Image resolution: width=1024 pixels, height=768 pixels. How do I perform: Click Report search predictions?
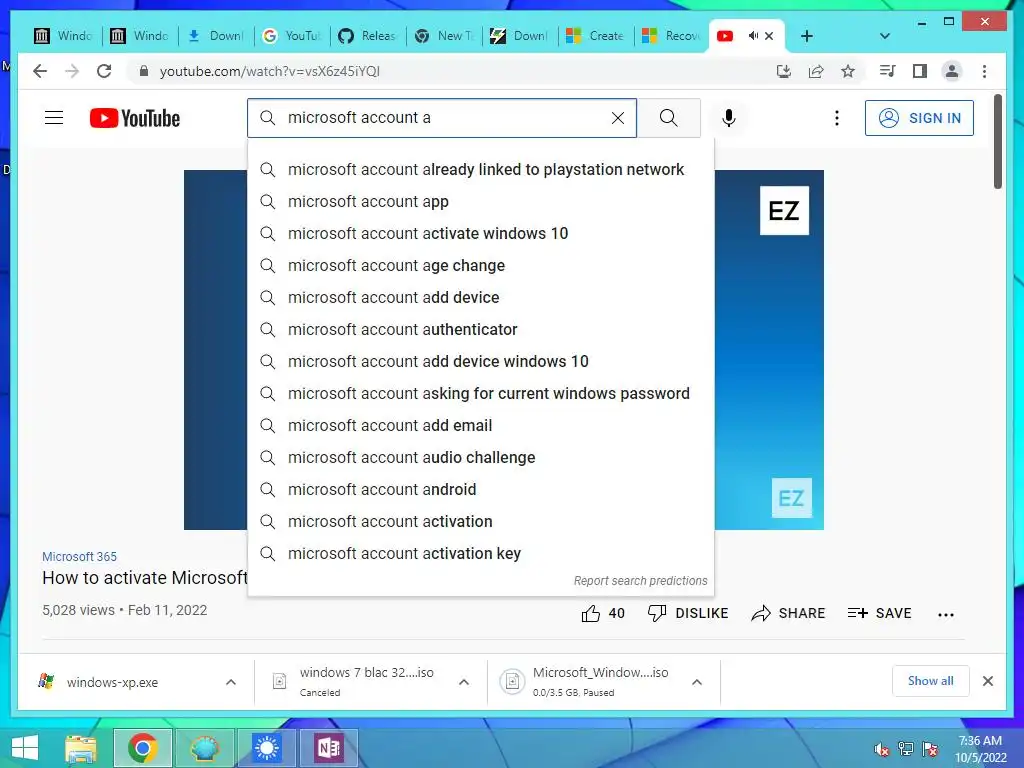click(x=641, y=581)
